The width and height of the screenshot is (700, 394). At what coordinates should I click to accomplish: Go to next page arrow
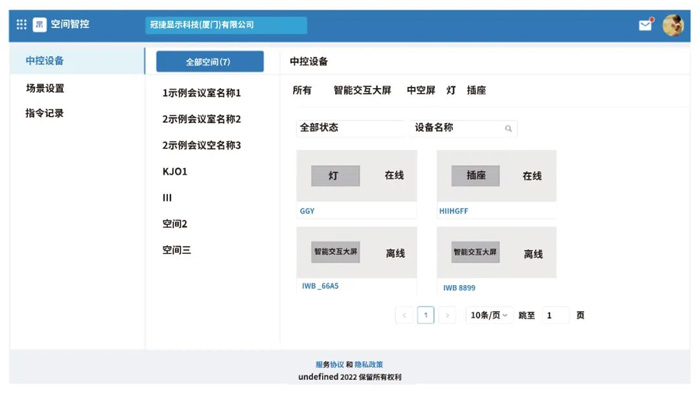pos(447,315)
